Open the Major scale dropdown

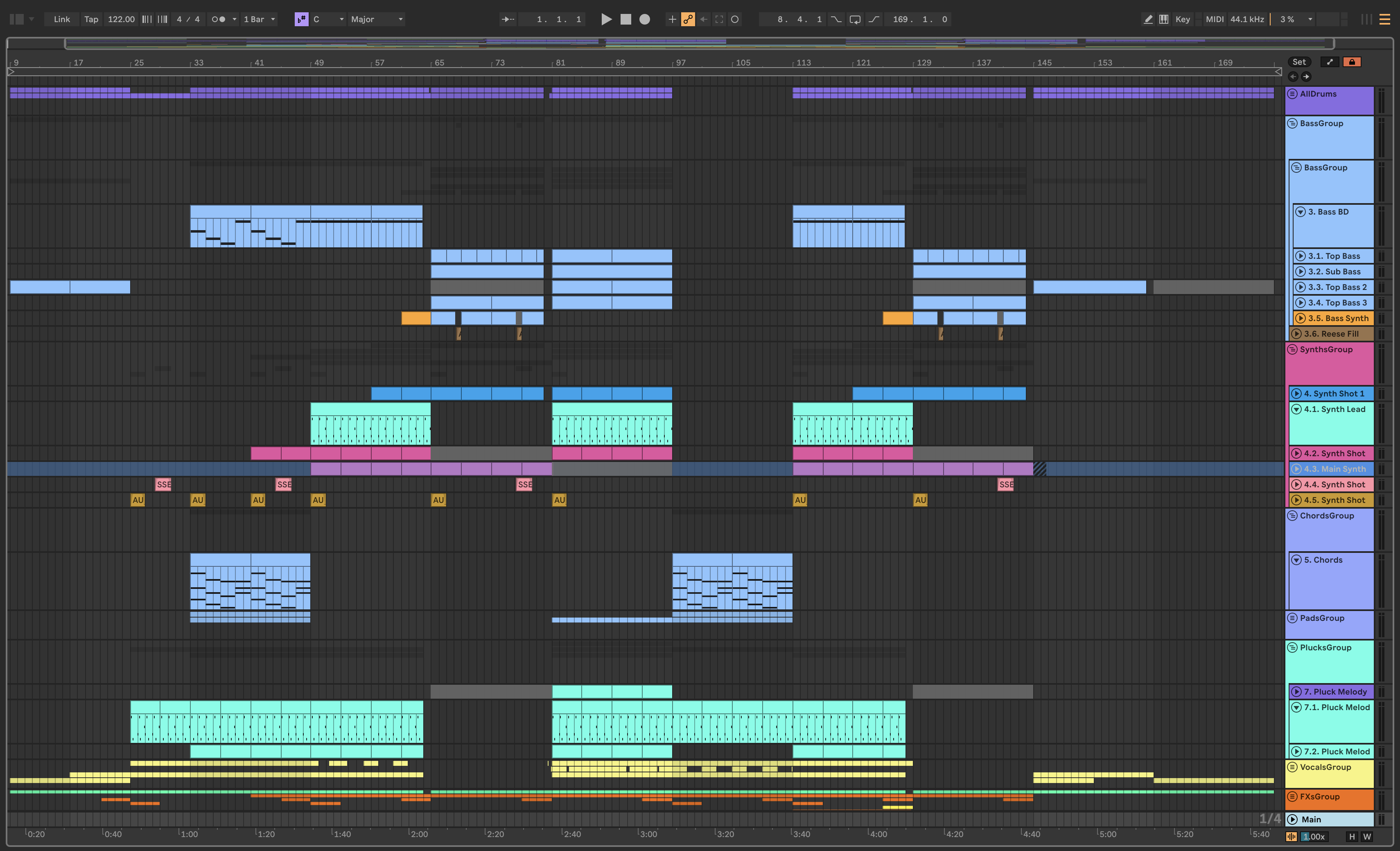pyautogui.click(x=377, y=19)
